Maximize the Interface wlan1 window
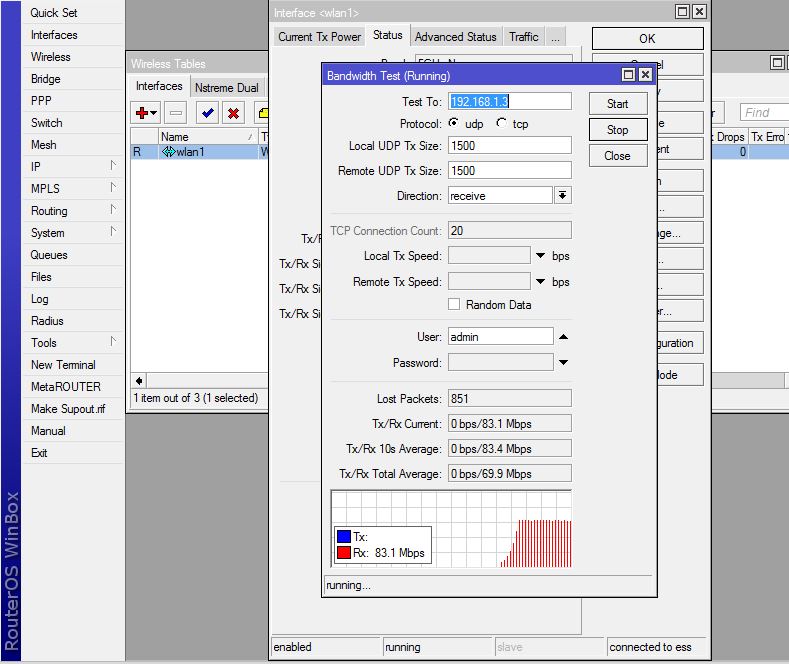 682,12
